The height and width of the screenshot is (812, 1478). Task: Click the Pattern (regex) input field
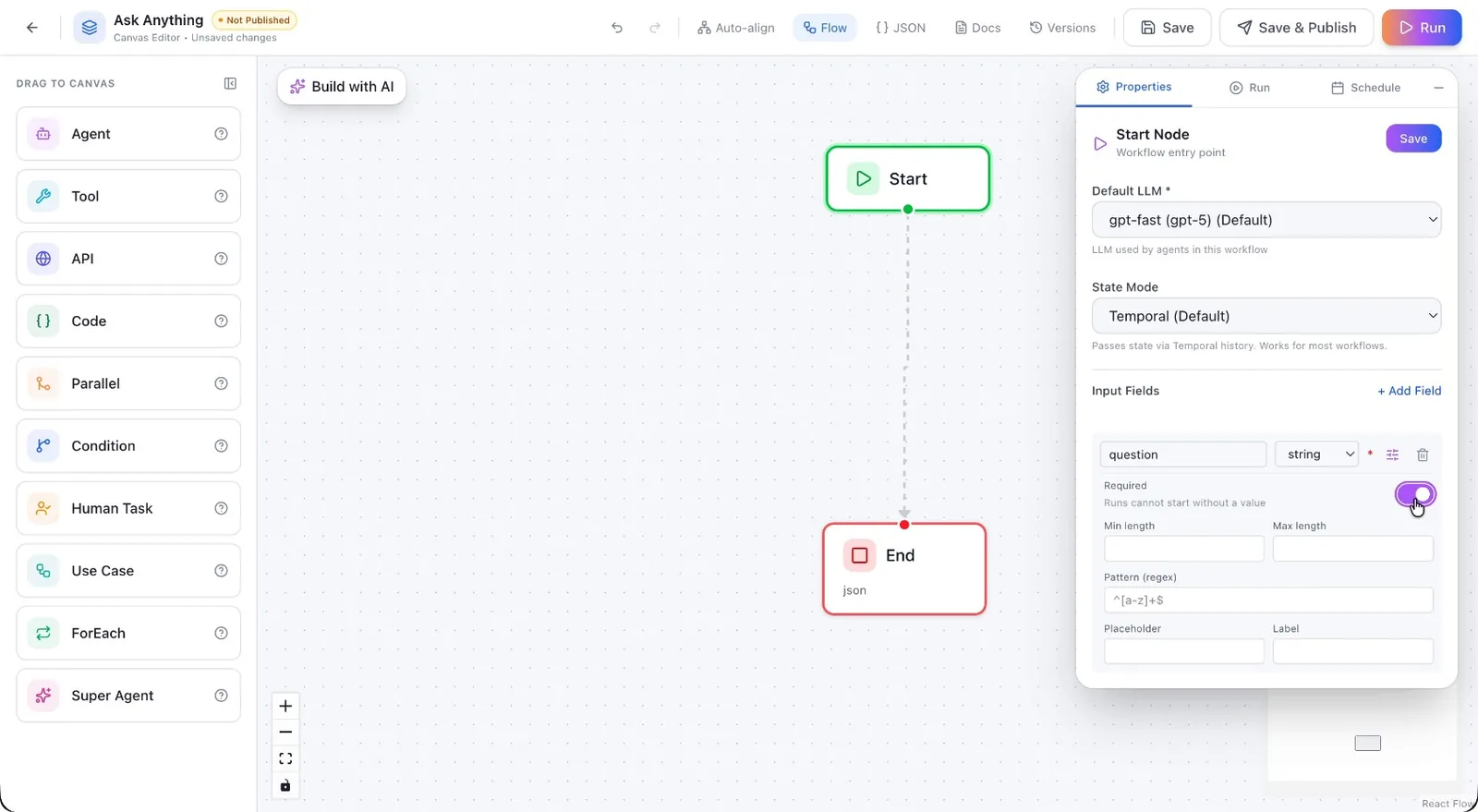point(1268,600)
